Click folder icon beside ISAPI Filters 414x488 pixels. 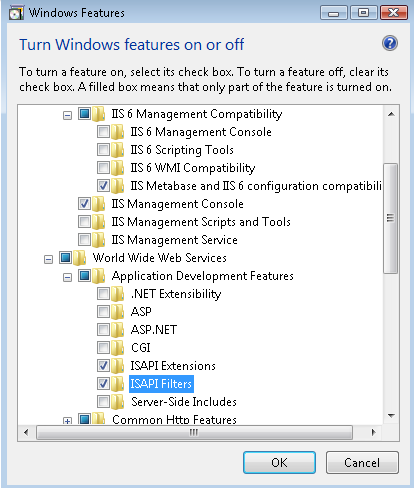coord(118,384)
